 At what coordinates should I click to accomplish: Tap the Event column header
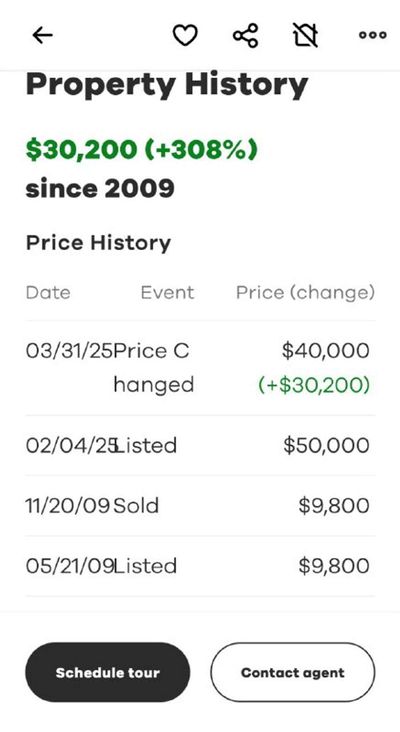point(167,293)
